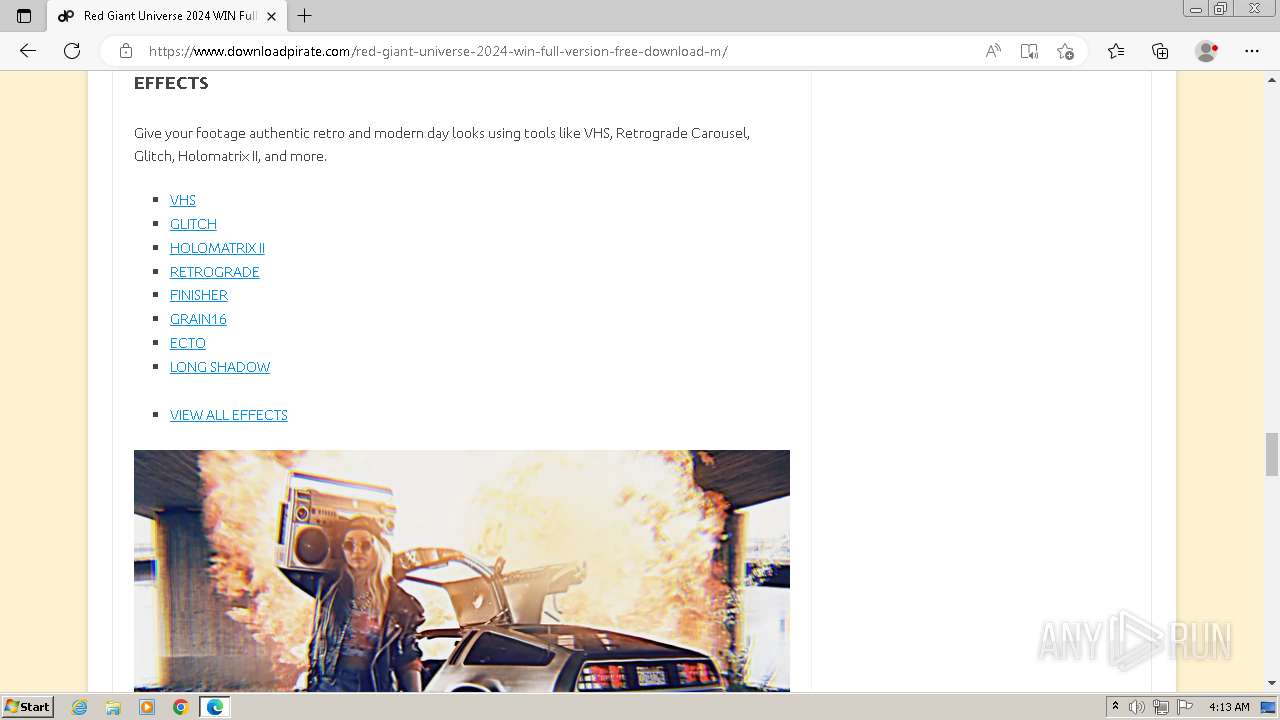Screen dimensions: 1280x720
Task: Open the Tab actions menu icon
Action: click(x=24, y=16)
